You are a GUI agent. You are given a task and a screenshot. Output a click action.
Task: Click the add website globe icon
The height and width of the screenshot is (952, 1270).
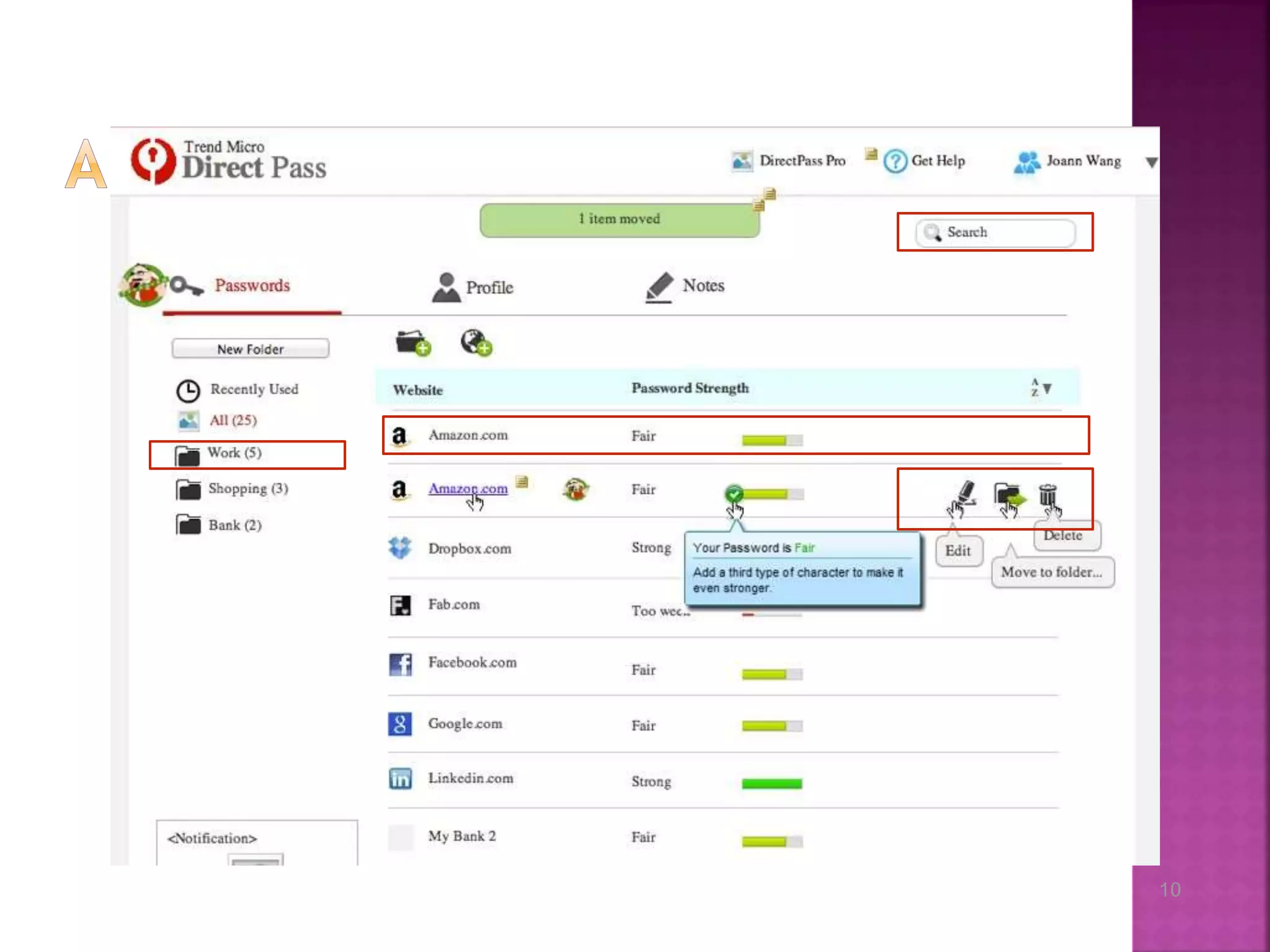[x=476, y=342]
